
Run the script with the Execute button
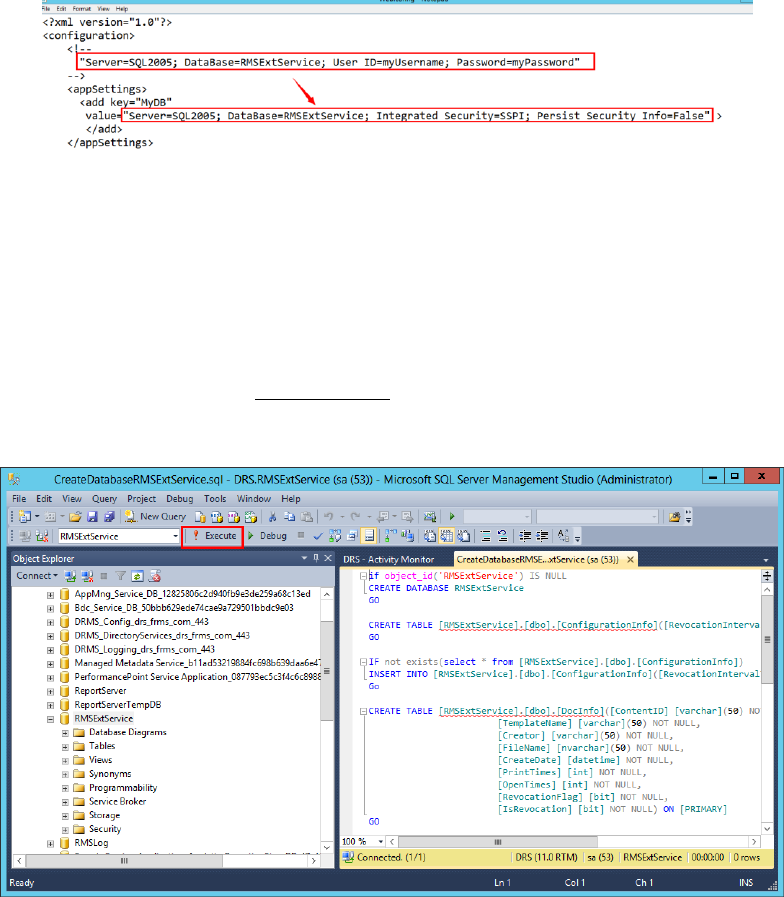click(x=214, y=536)
